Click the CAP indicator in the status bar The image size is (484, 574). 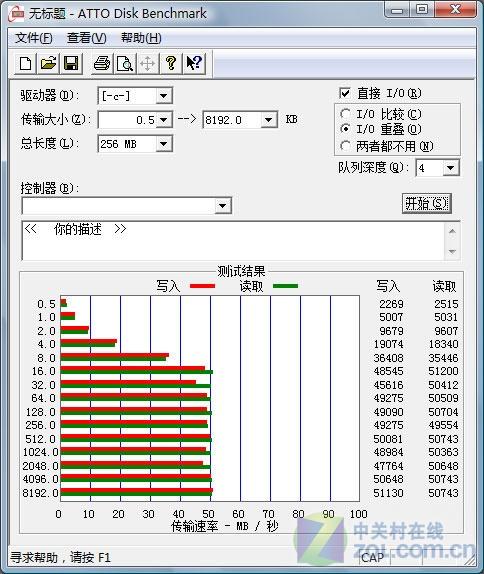[372, 558]
